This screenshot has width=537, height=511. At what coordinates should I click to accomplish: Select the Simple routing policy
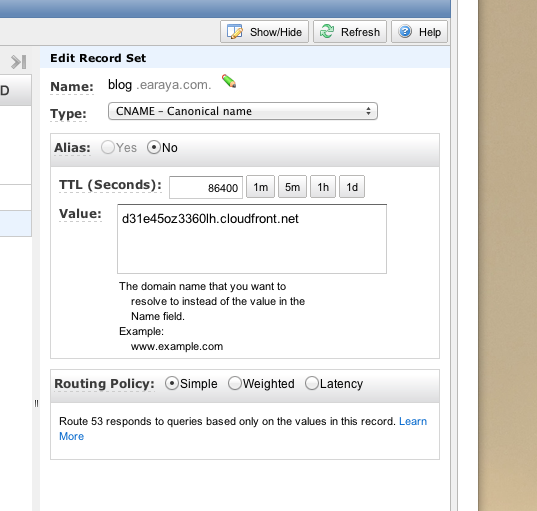pos(172,383)
